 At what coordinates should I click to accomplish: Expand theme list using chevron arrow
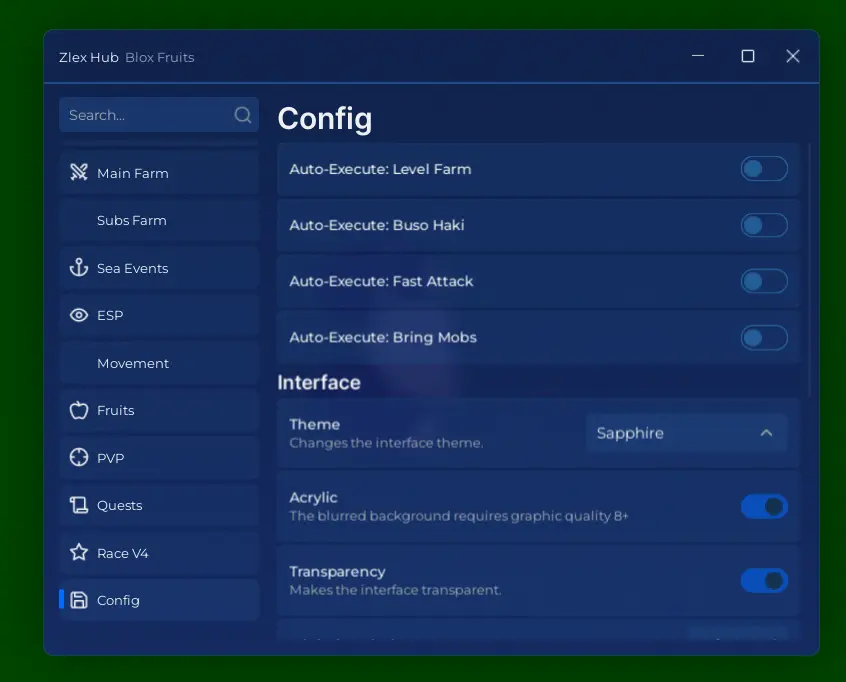coord(766,433)
